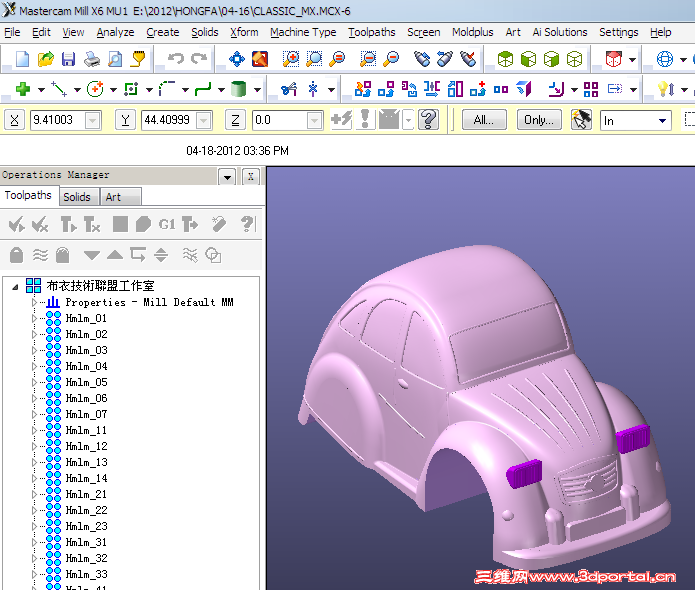The image size is (695, 590).
Task: Click the Fit to screen icon
Action: [236, 60]
